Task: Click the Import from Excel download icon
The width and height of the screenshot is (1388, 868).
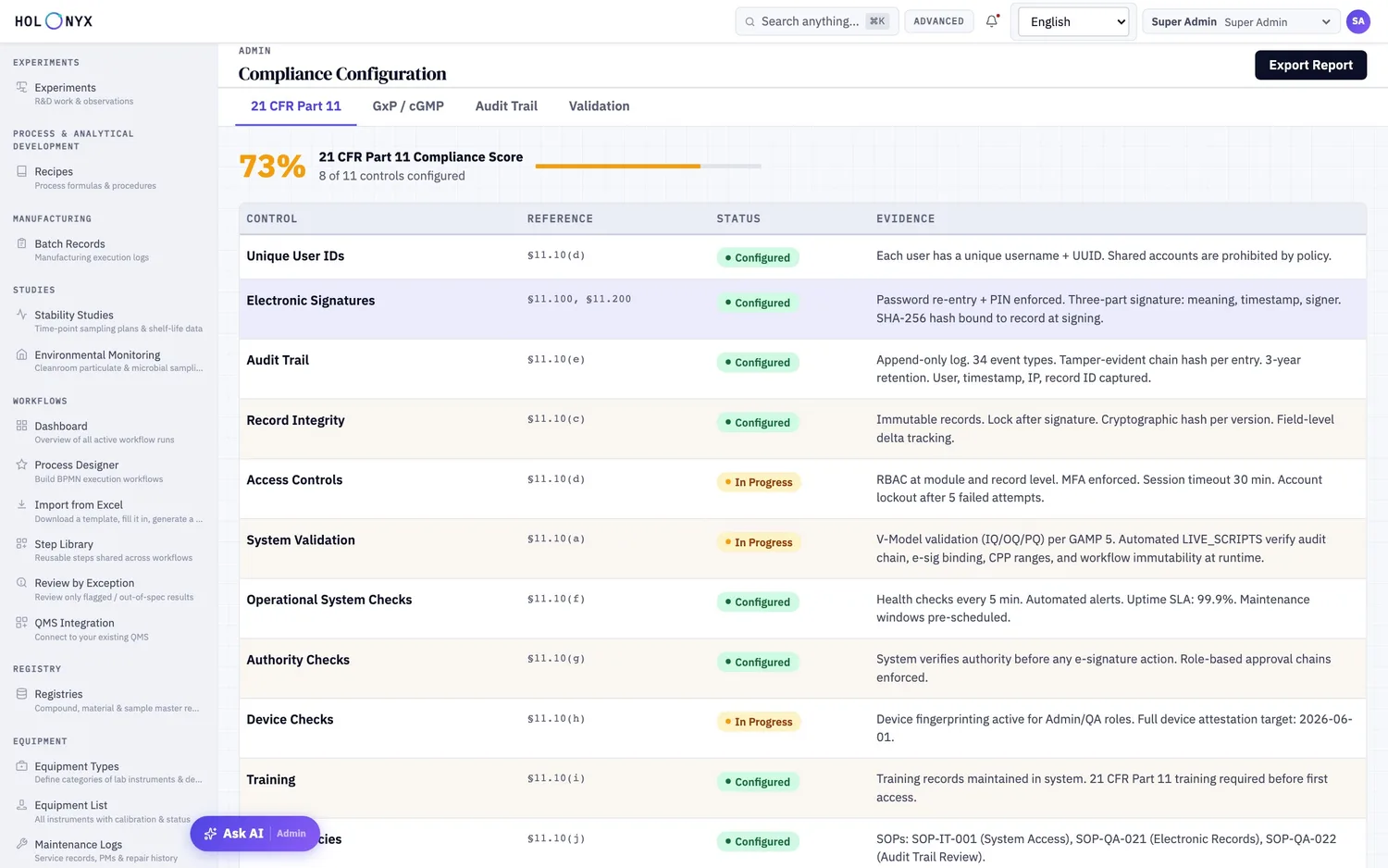Action: coord(21,504)
